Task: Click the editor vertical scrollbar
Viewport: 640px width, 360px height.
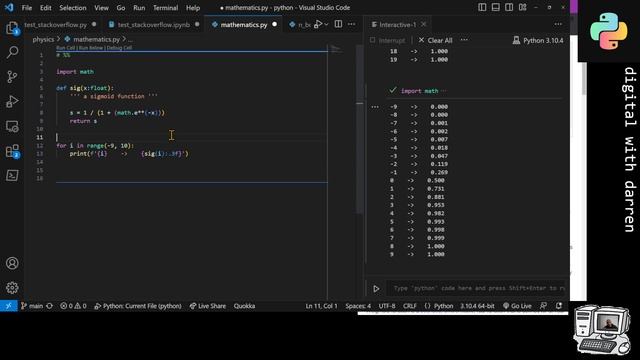Action: click(x=360, y=129)
